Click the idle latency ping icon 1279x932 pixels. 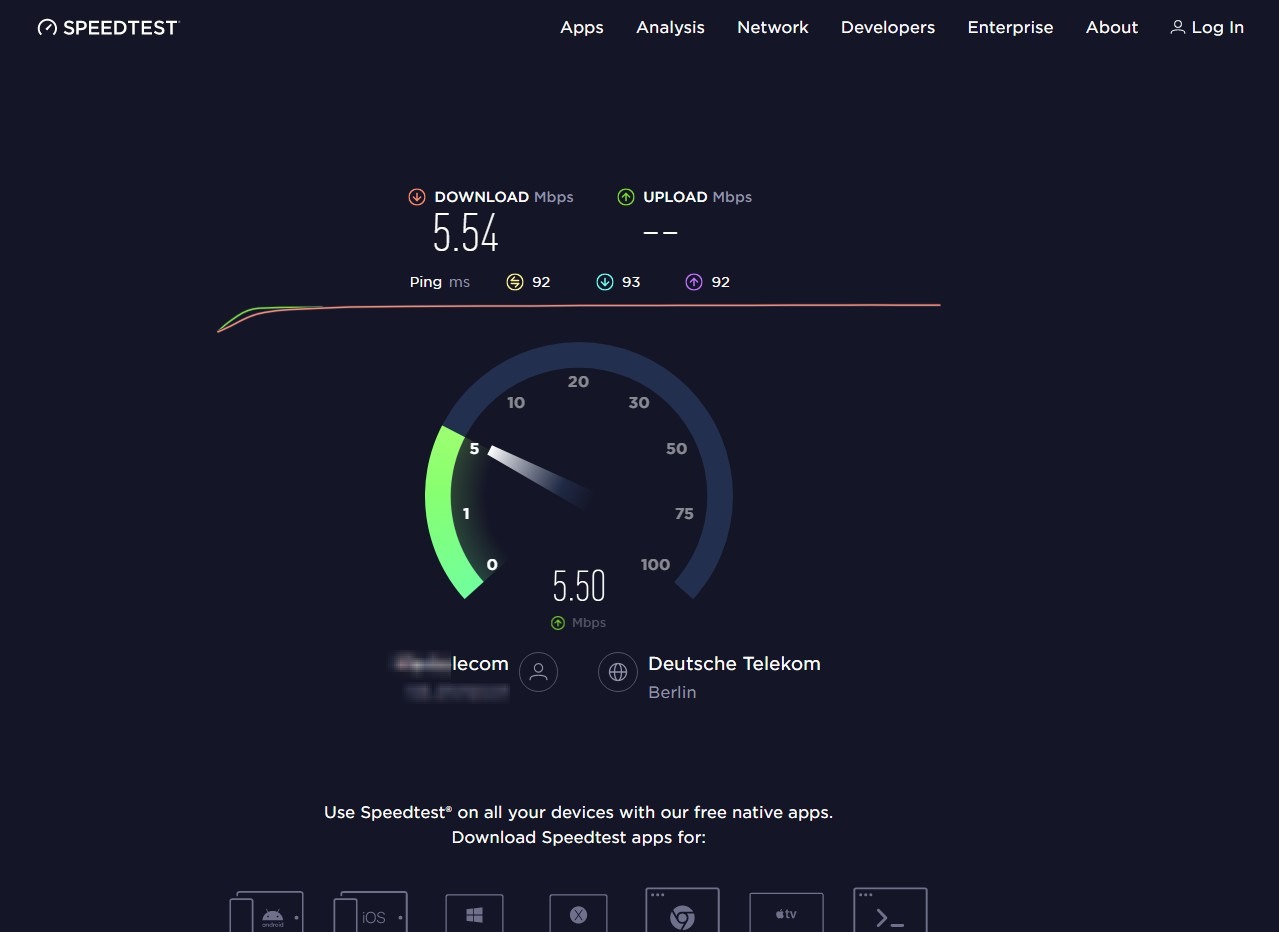point(515,282)
